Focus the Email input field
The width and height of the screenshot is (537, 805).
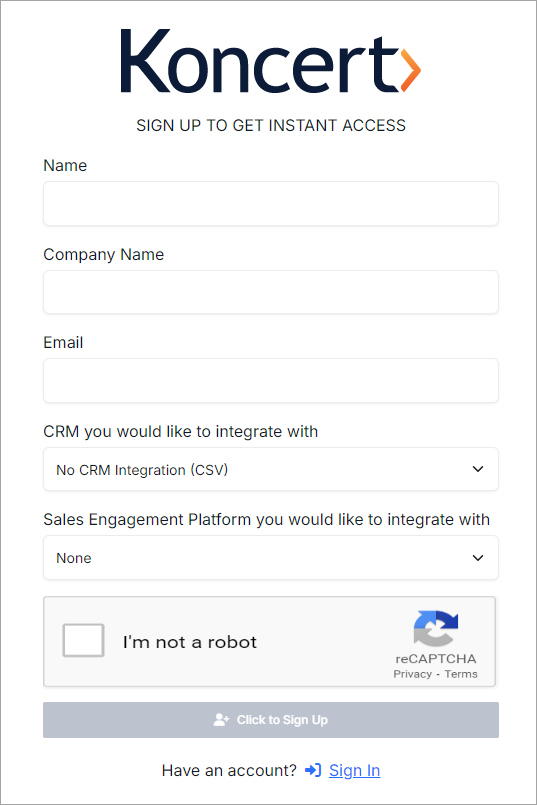point(271,380)
